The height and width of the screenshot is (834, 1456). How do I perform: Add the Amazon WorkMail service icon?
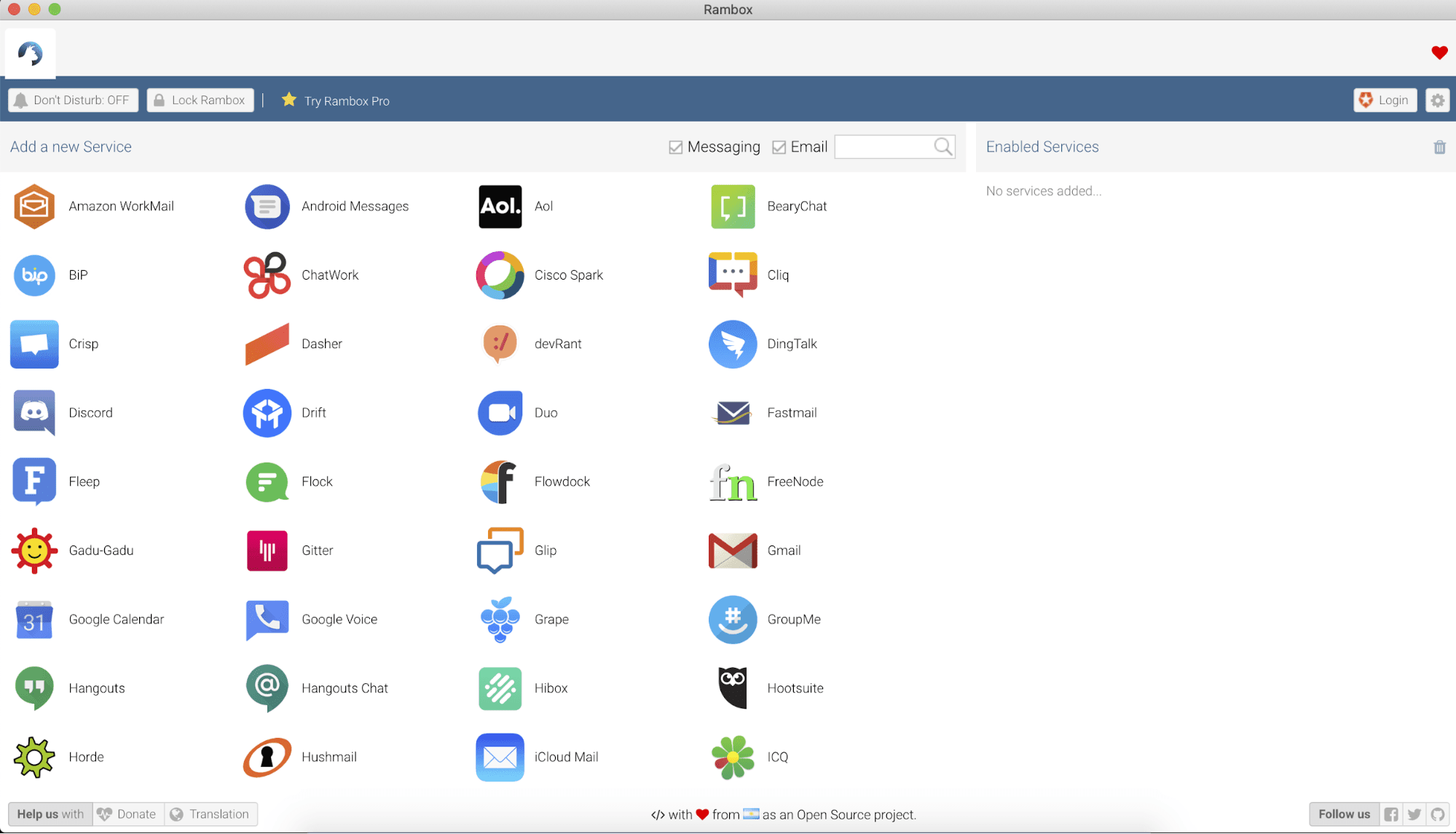click(34, 207)
